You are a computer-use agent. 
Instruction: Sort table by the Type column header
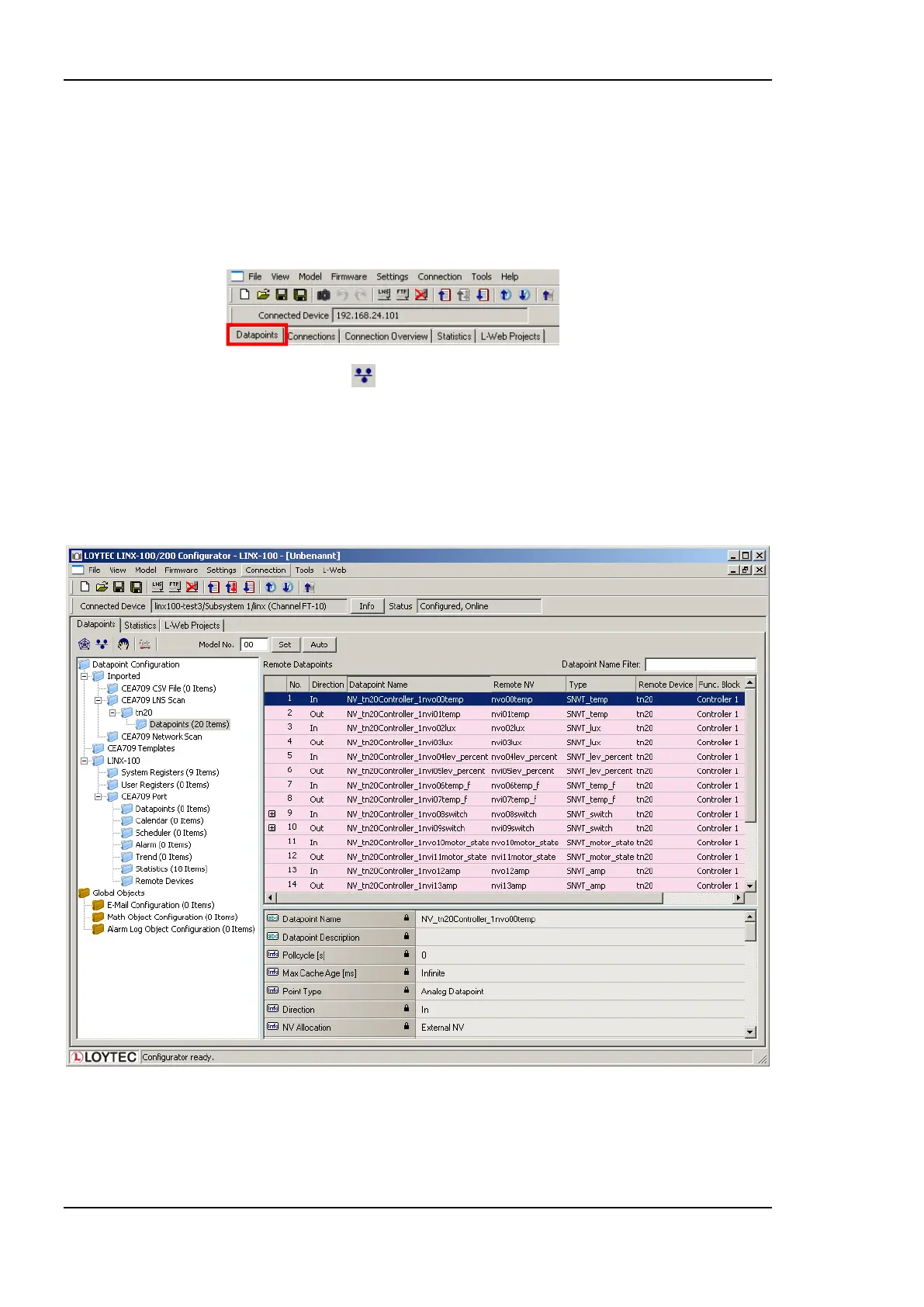[x=600, y=685]
